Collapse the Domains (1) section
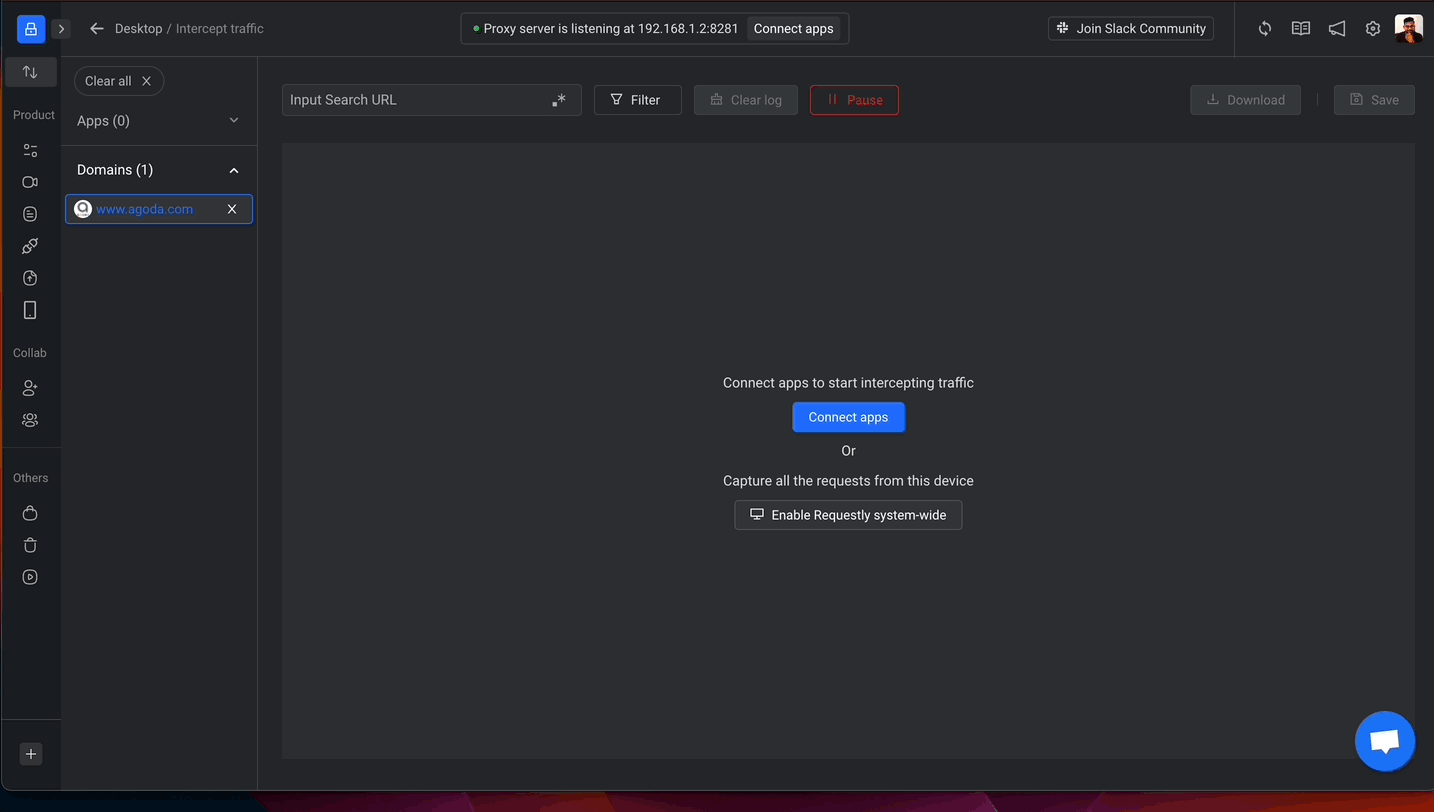The image size is (1434, 812). tap(158, 170)
